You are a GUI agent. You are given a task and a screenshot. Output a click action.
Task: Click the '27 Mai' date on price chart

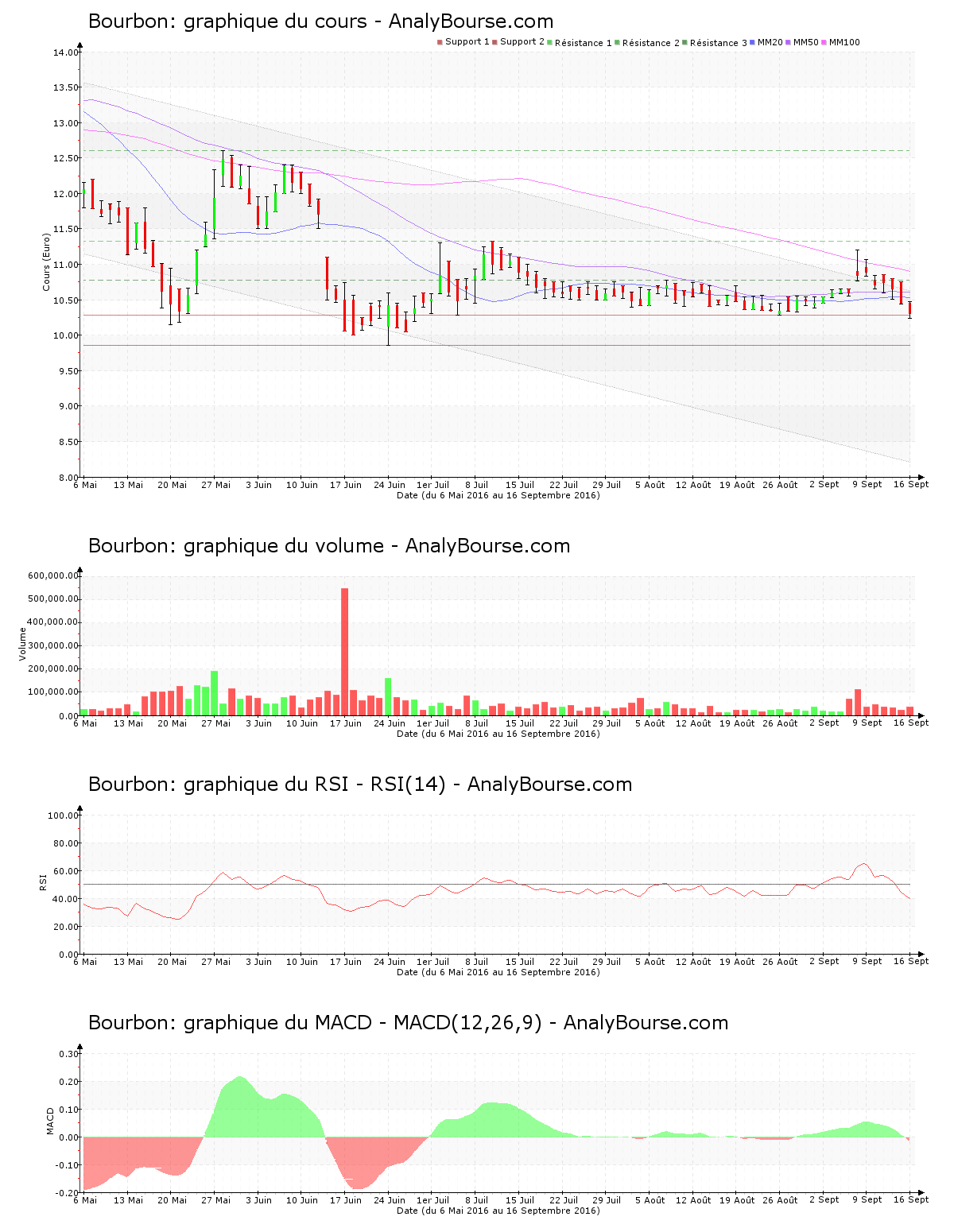pos(215,485)
